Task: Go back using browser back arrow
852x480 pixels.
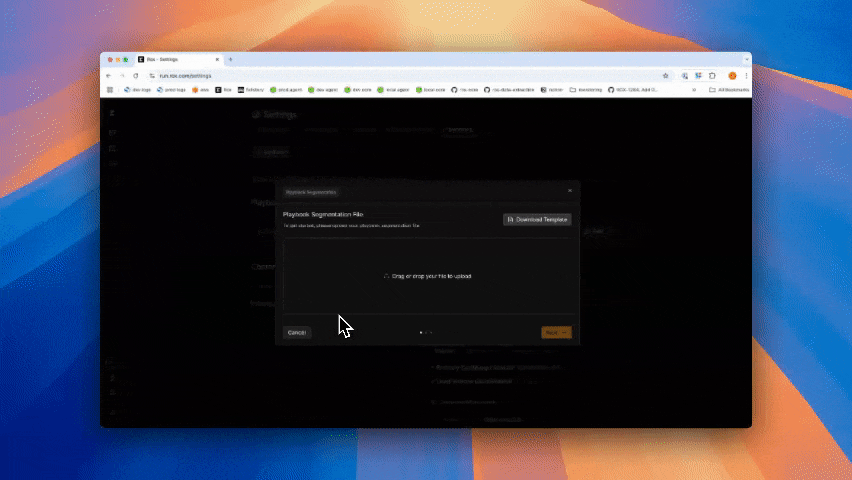Action: [109, 75]
